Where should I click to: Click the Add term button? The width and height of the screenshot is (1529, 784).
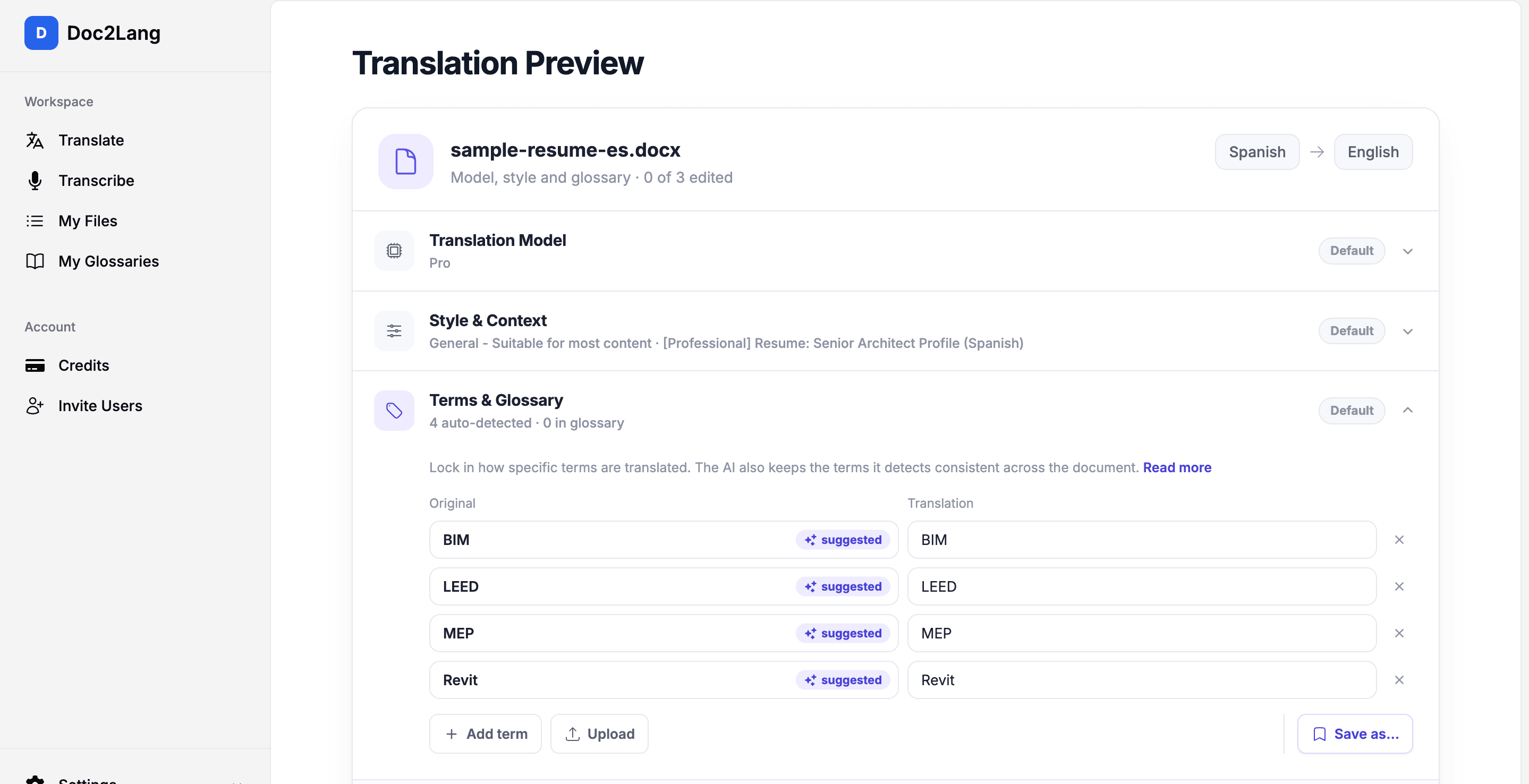pyautogui.click(x=486, y=734)
